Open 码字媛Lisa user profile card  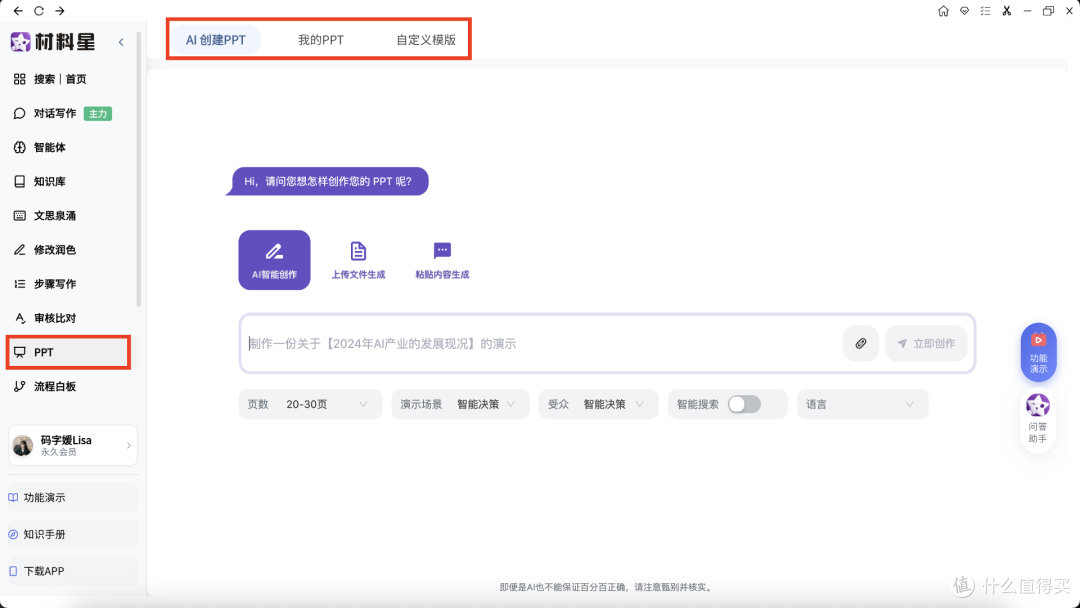coord(73,445)
